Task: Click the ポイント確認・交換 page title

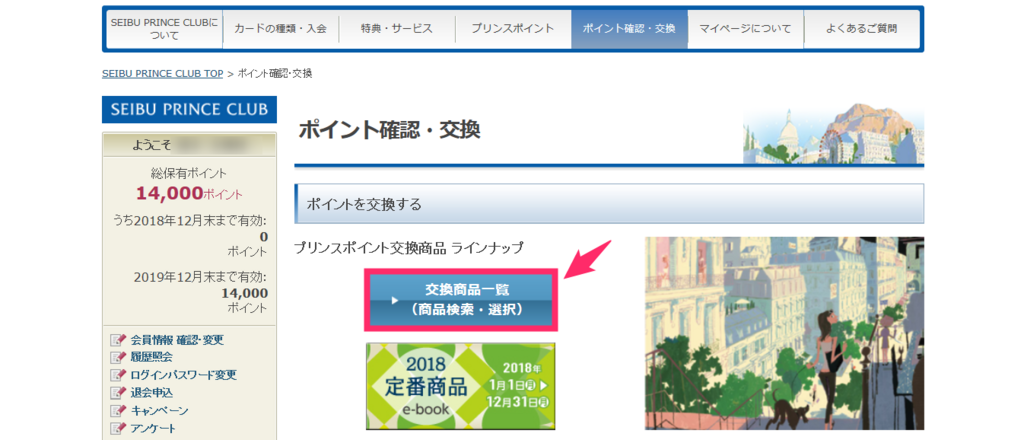Action: click(x=389, y=131)
